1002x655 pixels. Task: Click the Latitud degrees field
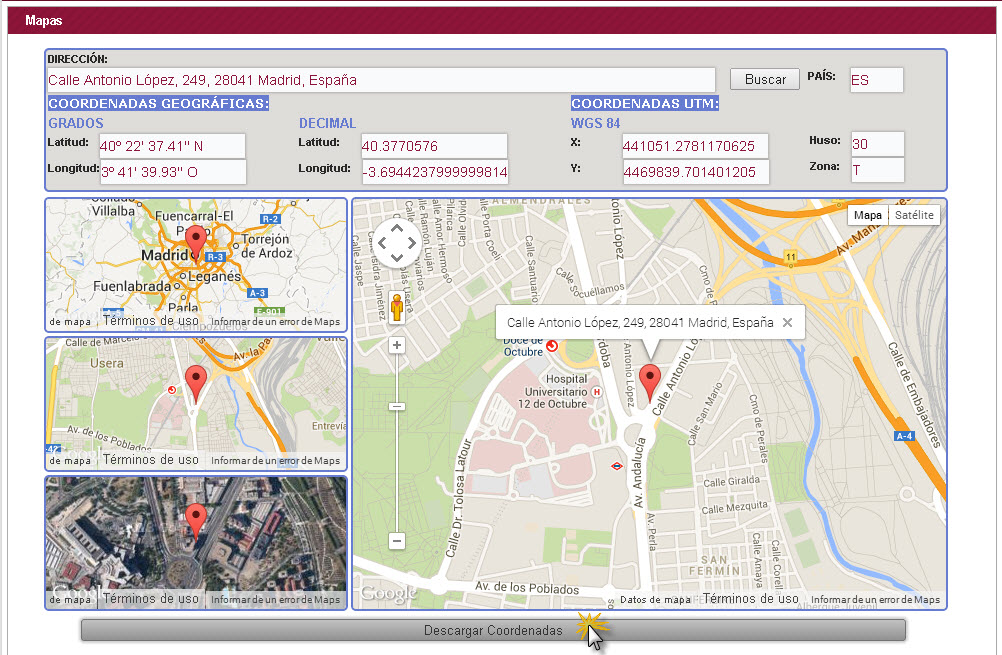coord(172,146)
